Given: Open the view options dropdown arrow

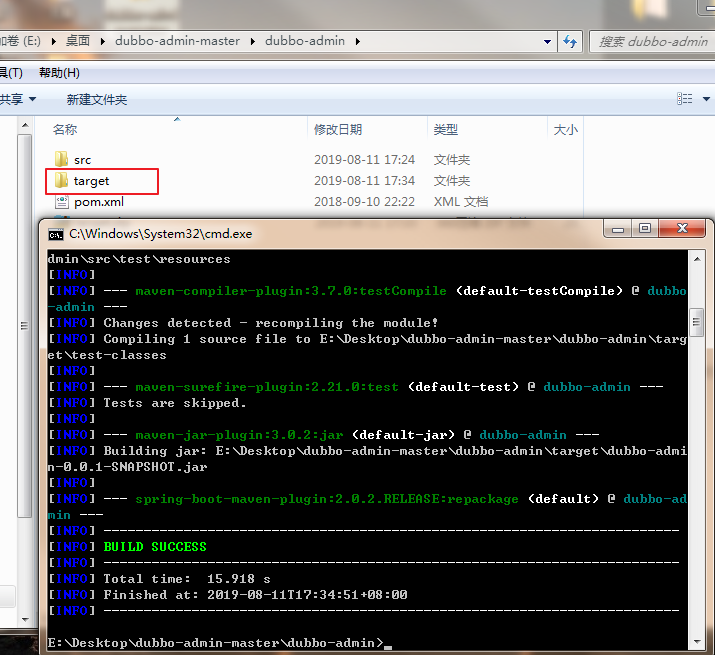Looking at the screenshot, I should coord(706,99).
